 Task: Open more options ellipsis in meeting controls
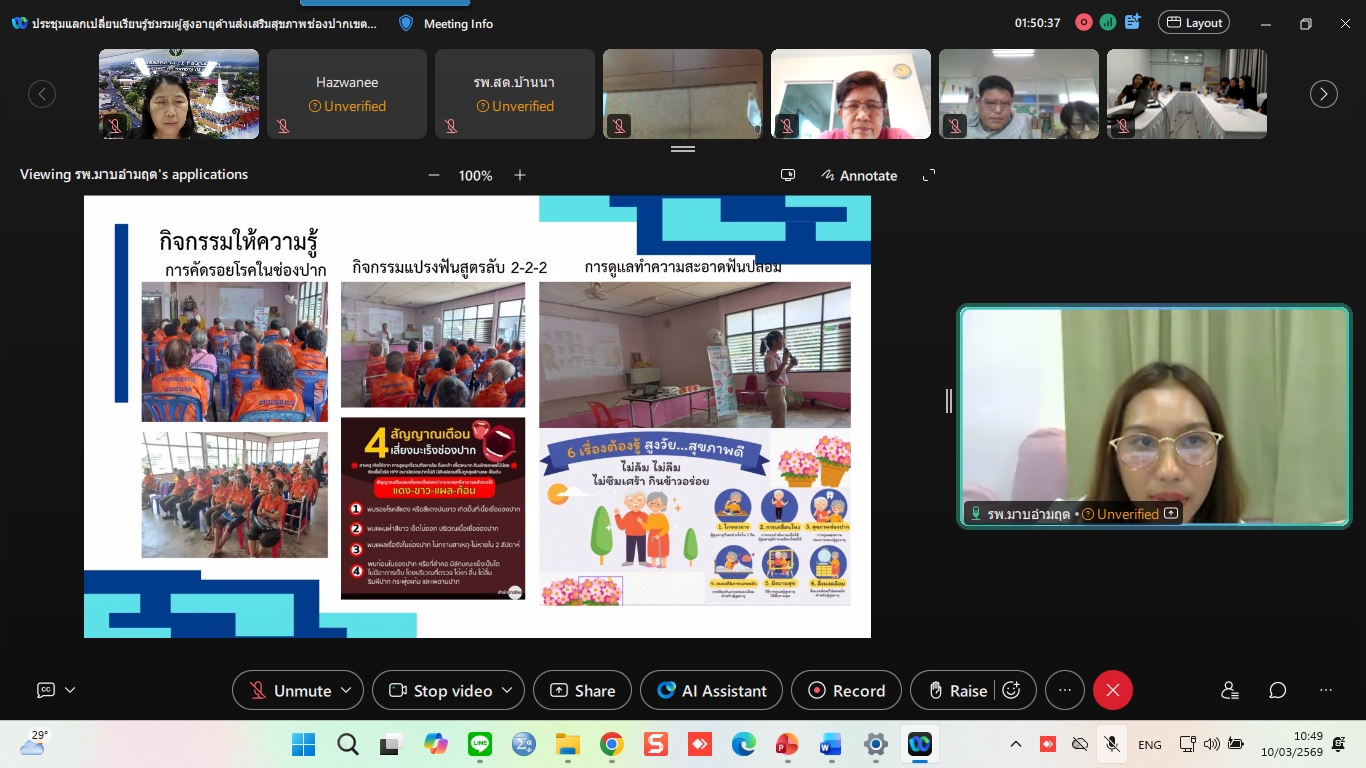(x=1065, y=690)
